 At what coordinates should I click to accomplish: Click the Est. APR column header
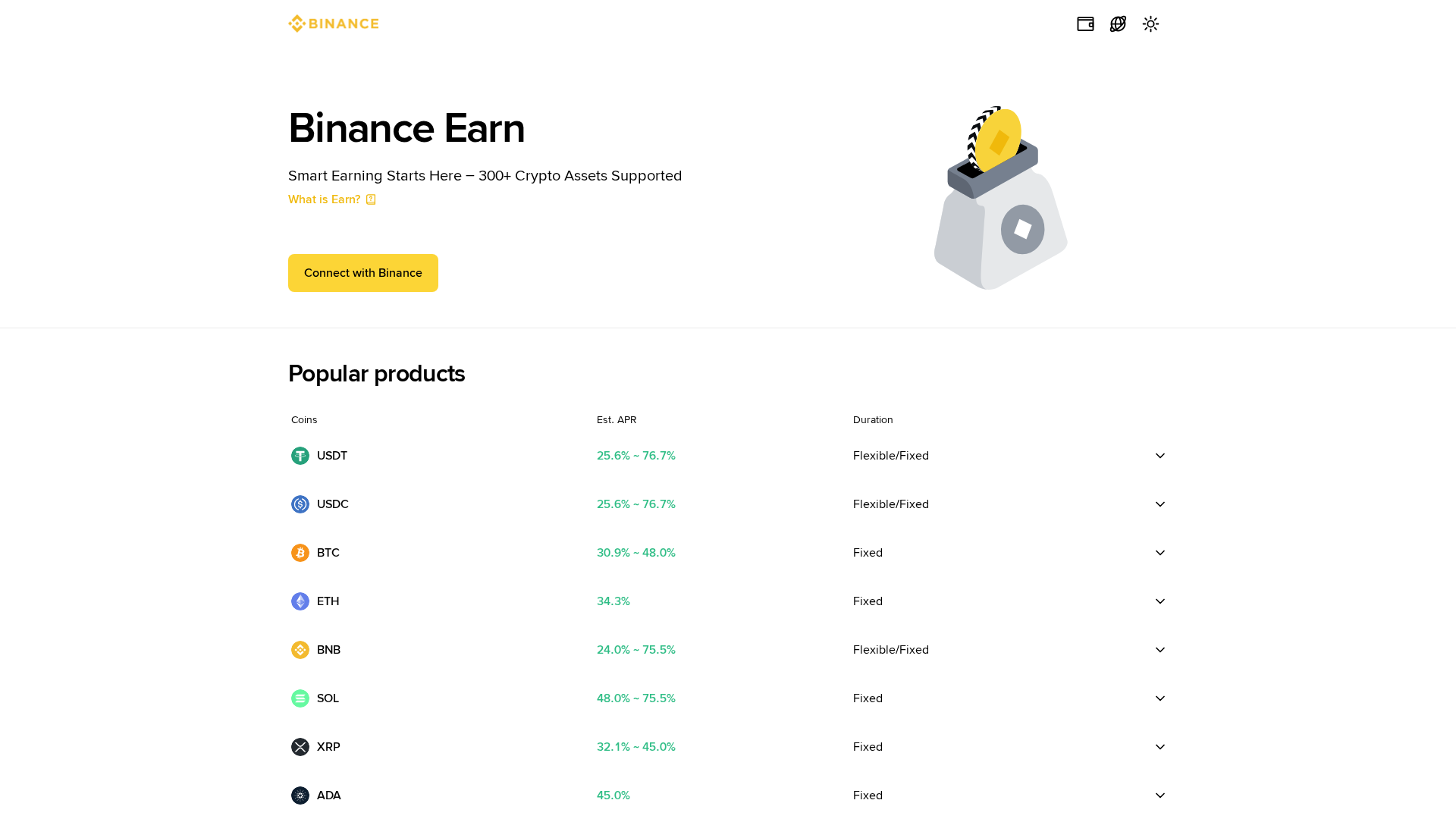click(617, 420)
